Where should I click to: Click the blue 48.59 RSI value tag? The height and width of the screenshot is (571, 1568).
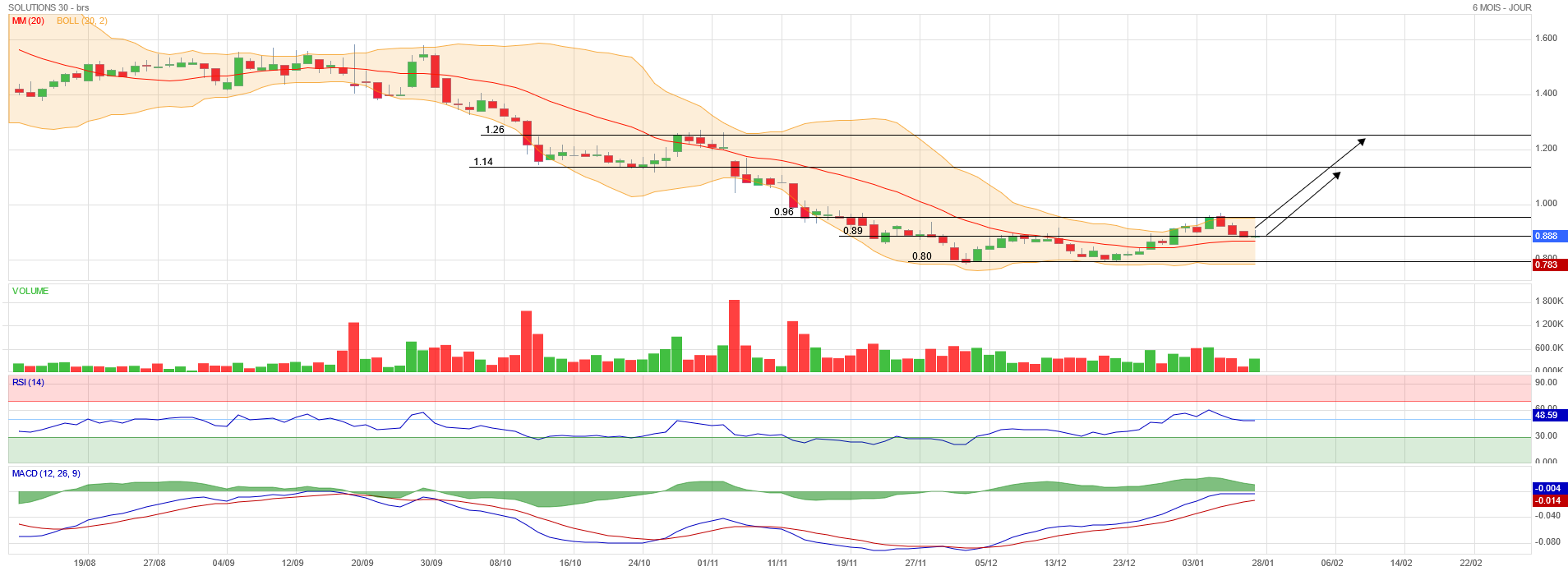1550,415
